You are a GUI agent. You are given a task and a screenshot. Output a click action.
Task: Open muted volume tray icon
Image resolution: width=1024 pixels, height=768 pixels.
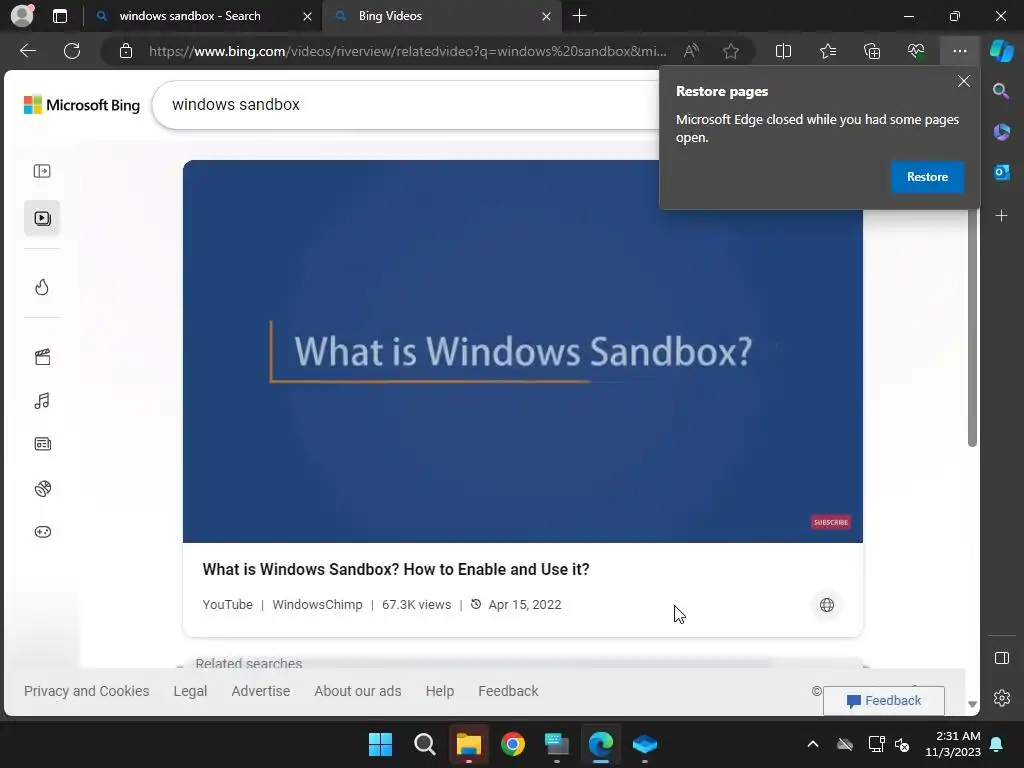(903, 744)
